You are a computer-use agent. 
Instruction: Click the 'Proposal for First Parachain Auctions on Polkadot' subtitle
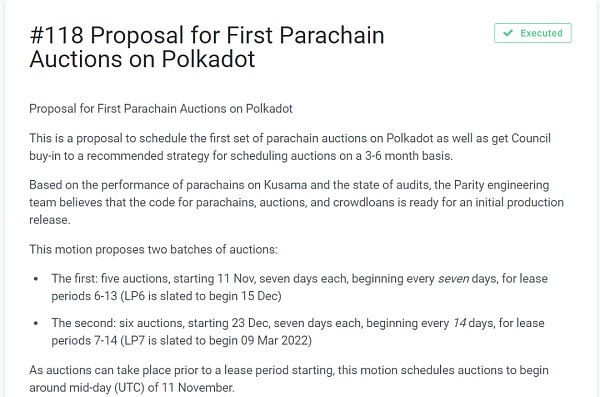pyautogui.click(x=161, y=109)
